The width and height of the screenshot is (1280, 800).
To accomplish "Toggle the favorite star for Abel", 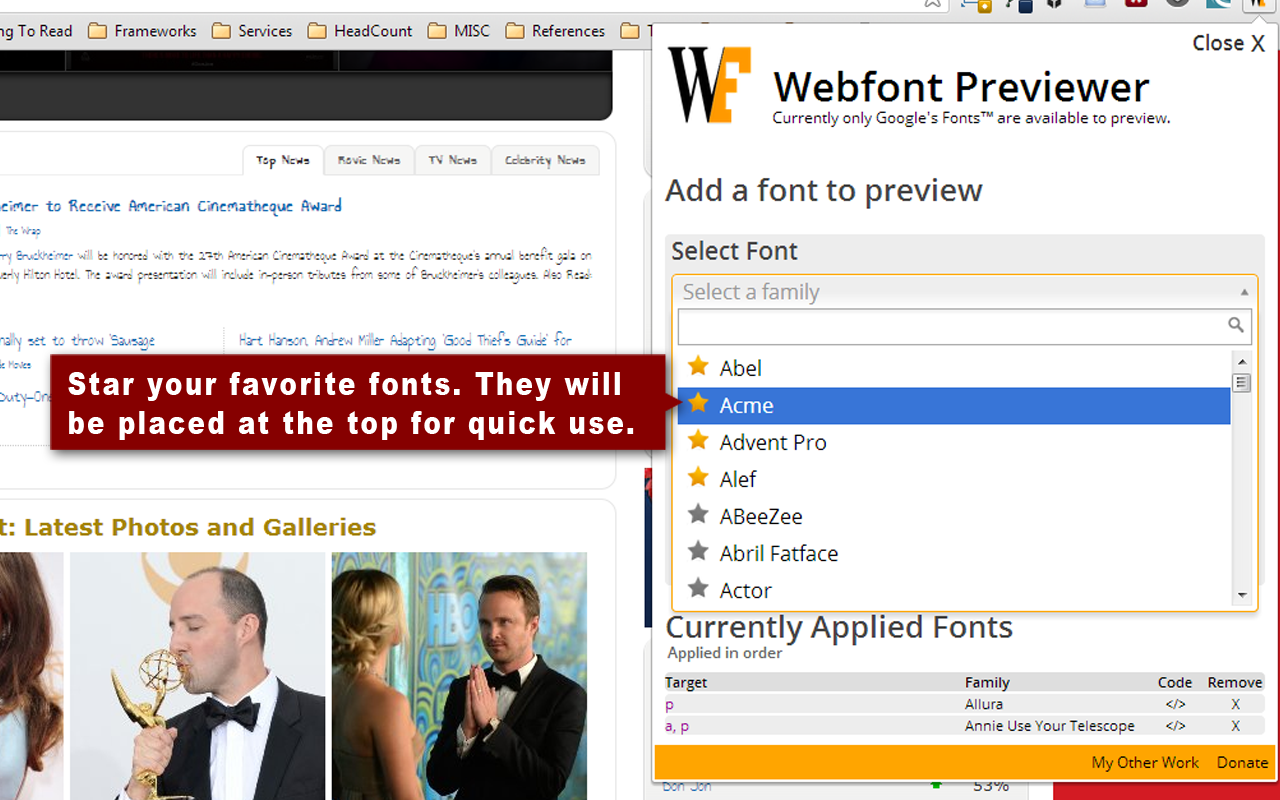I will (698, 366).
